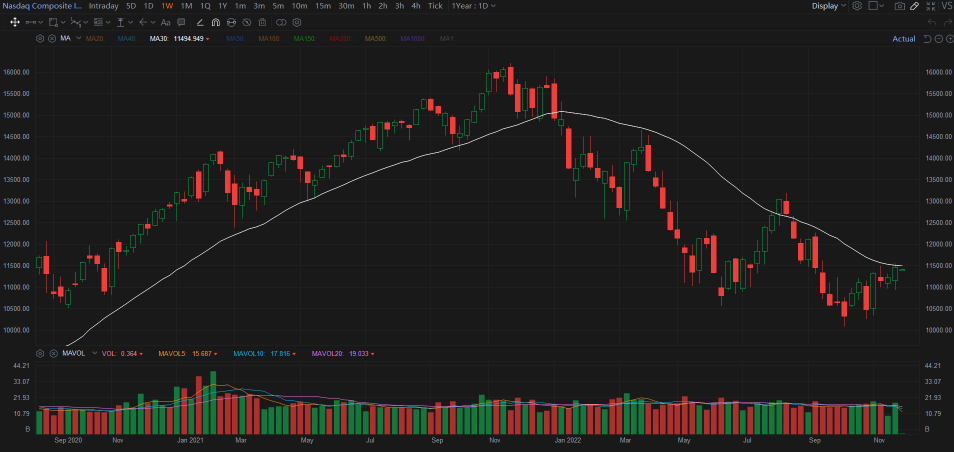The height and width of the screenshot is (452, 954).
Task: Open MA indicator settings gear
Action: (40, 38)
